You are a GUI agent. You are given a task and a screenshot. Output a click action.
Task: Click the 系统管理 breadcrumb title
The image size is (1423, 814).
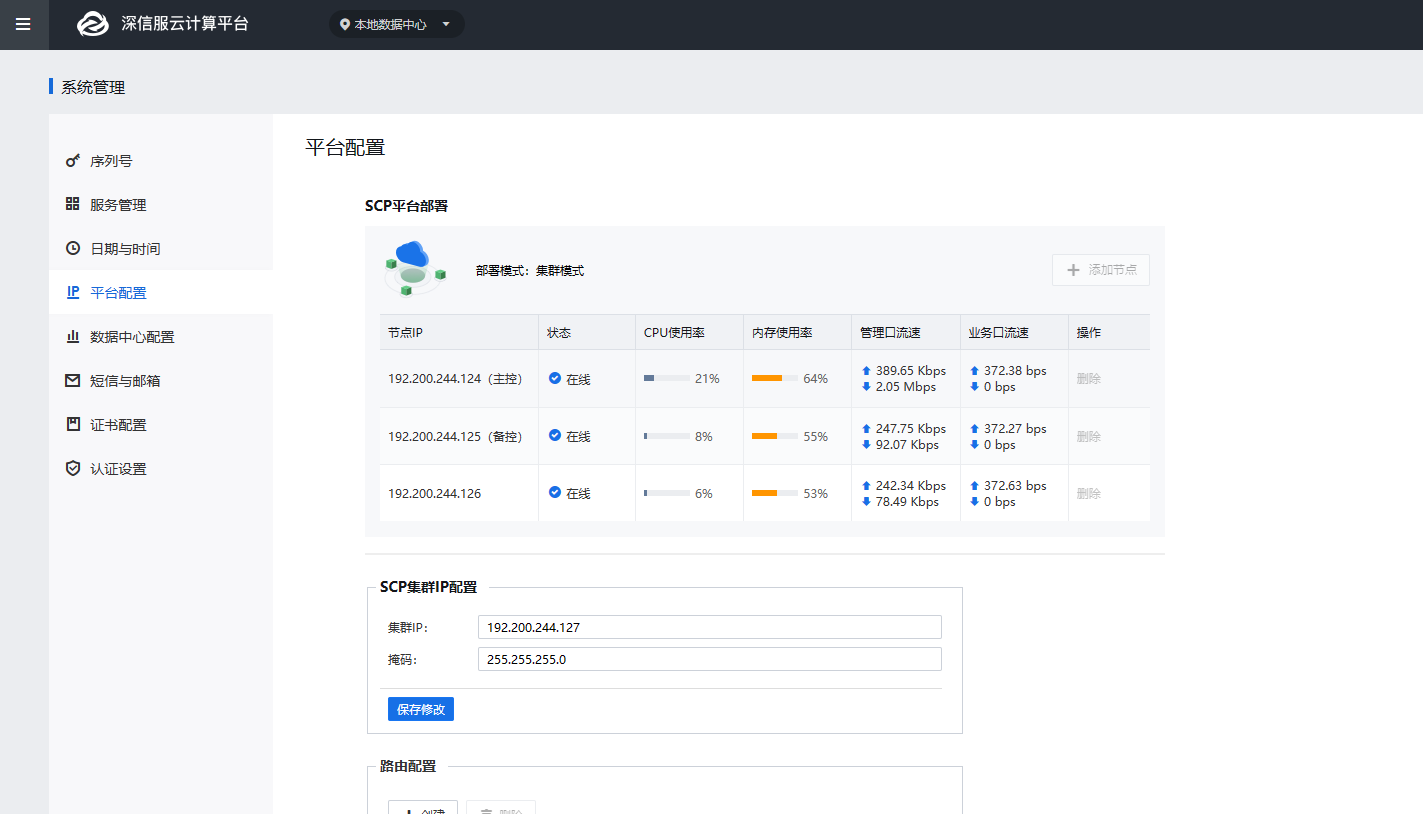pyautogui.click(x=93, y=87)
